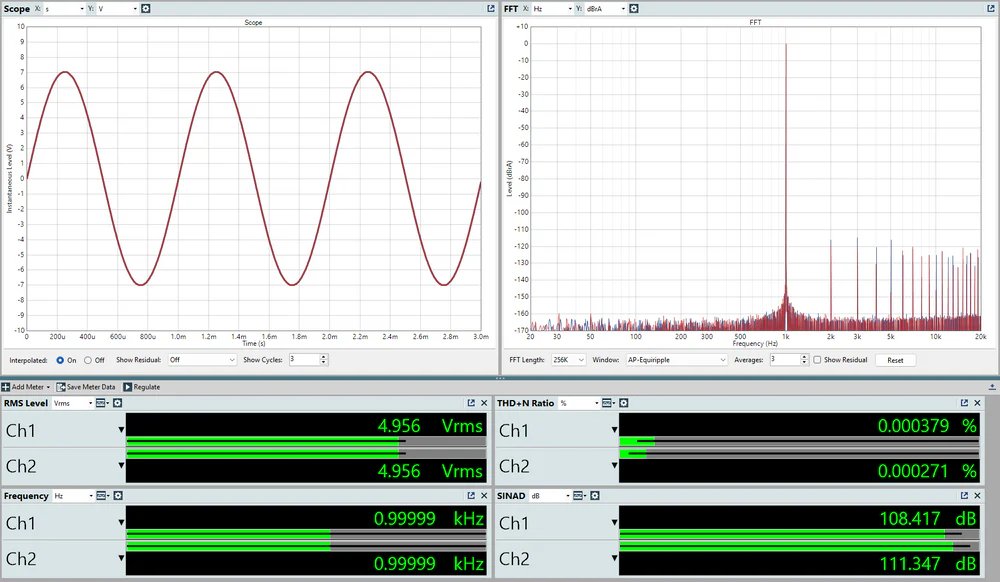Click the 0.000271 % THD+N reading

point(927,471)
